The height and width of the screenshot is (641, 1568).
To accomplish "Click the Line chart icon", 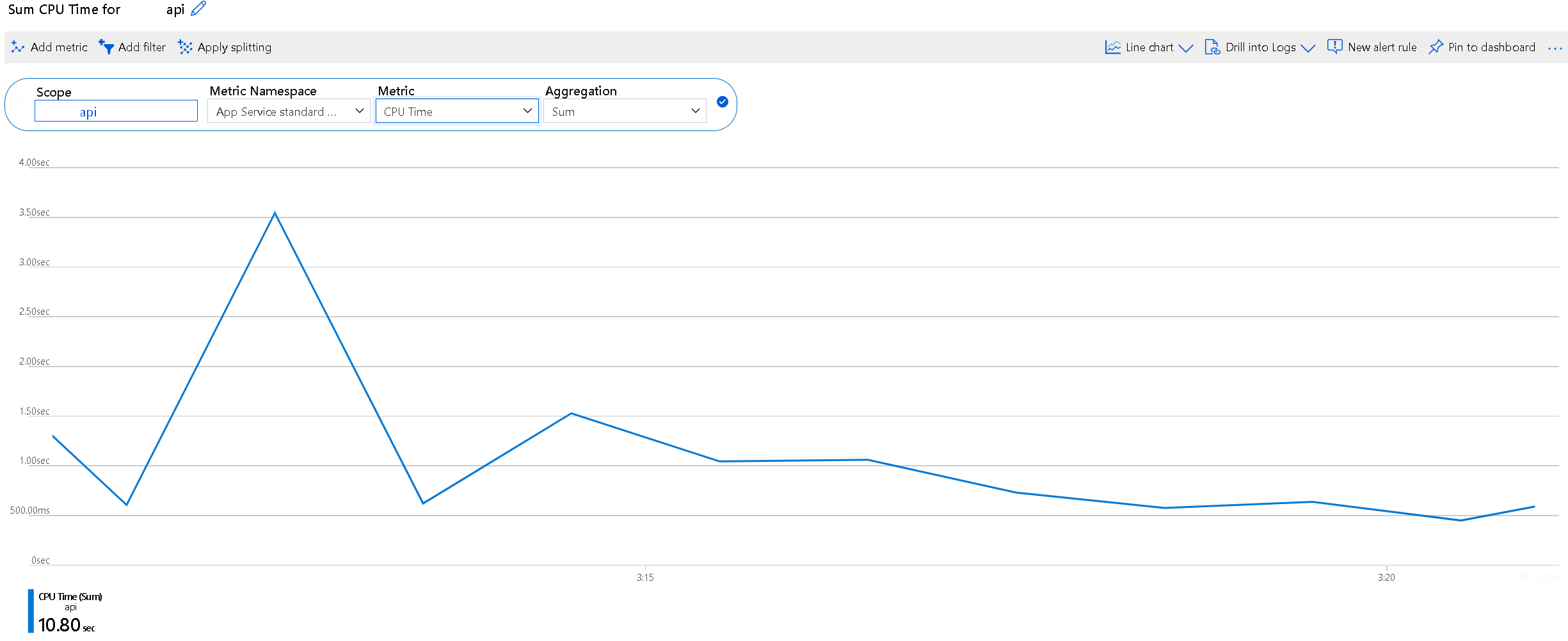I will (x=1113, y=47).
